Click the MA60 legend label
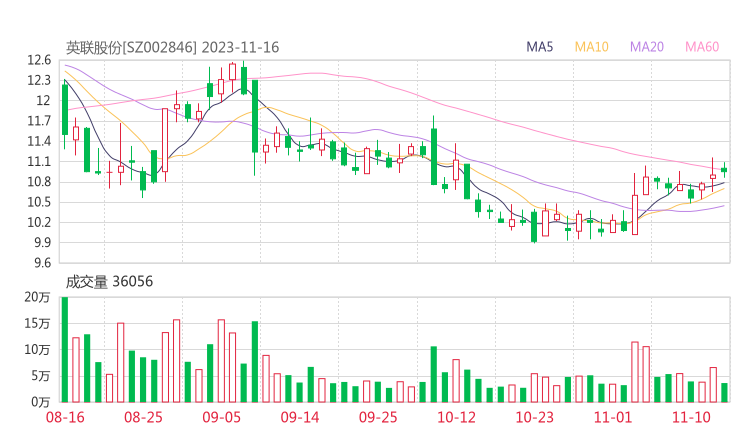Viewport: 740px width, 440px height. [x=702, y=47]
